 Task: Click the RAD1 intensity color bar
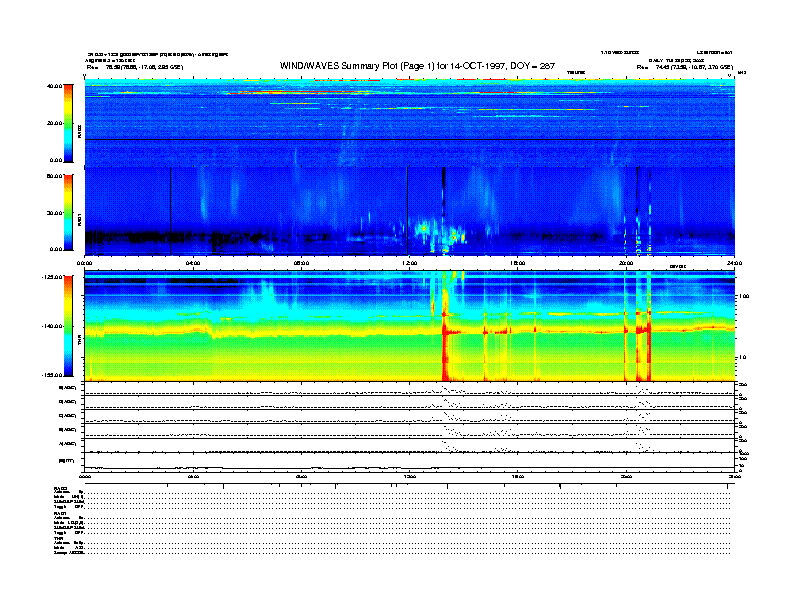(x=68, y=212)
